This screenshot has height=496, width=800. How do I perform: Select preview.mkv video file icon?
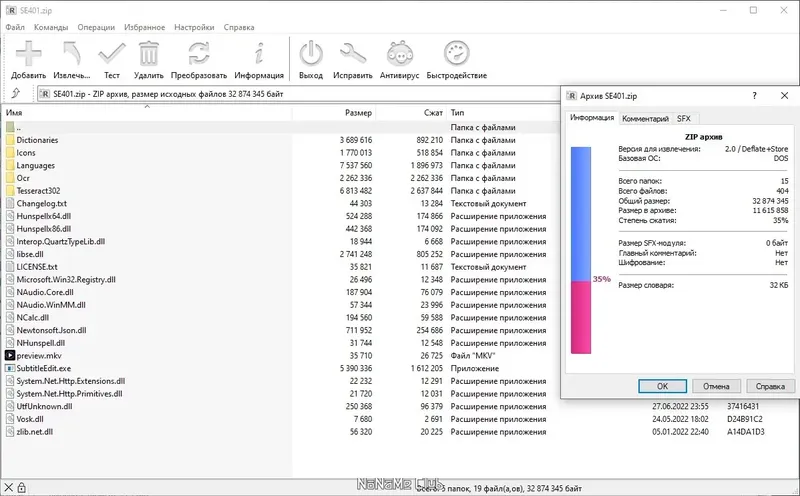coord(10,356)
